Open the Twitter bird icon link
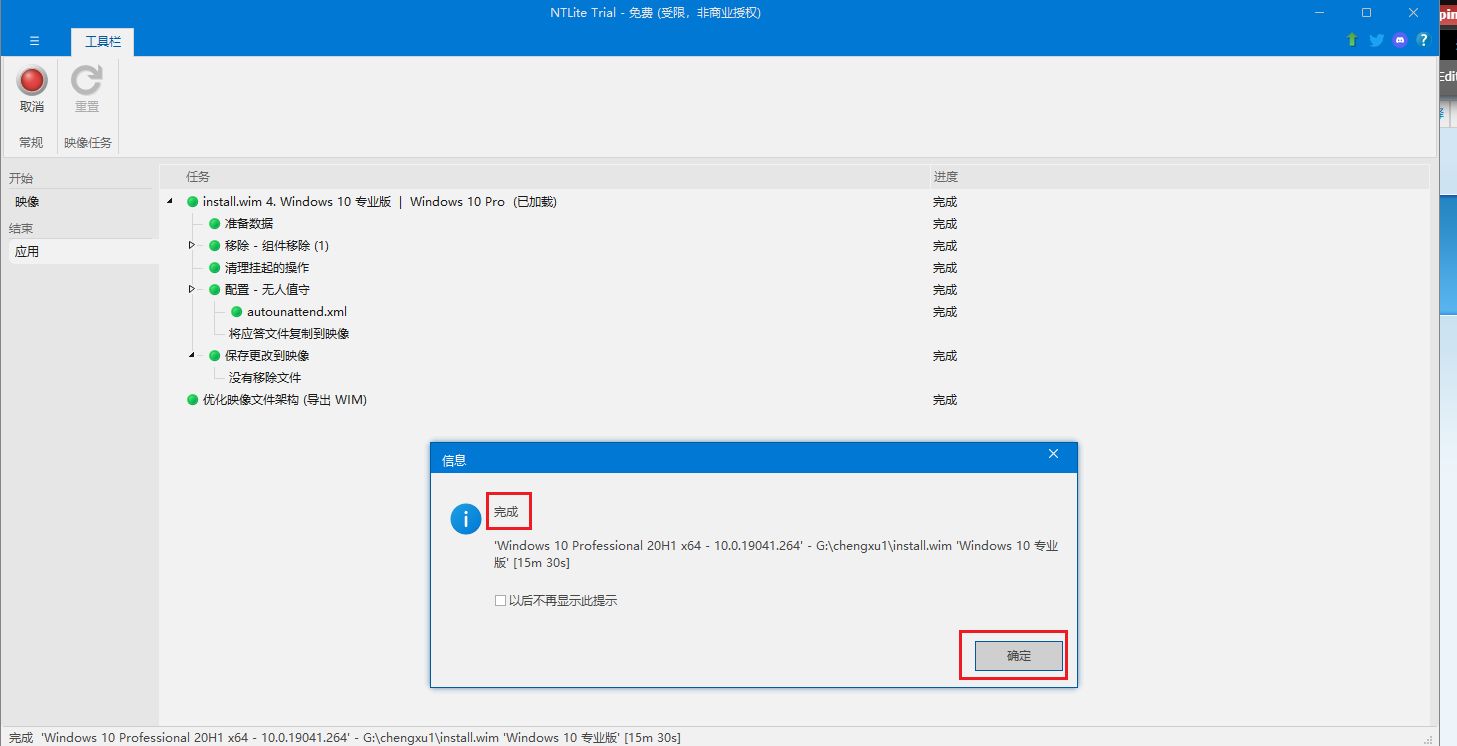The height and width of the screenshot is (746, 1457). pyautogui.click(x=1376, y=40)
